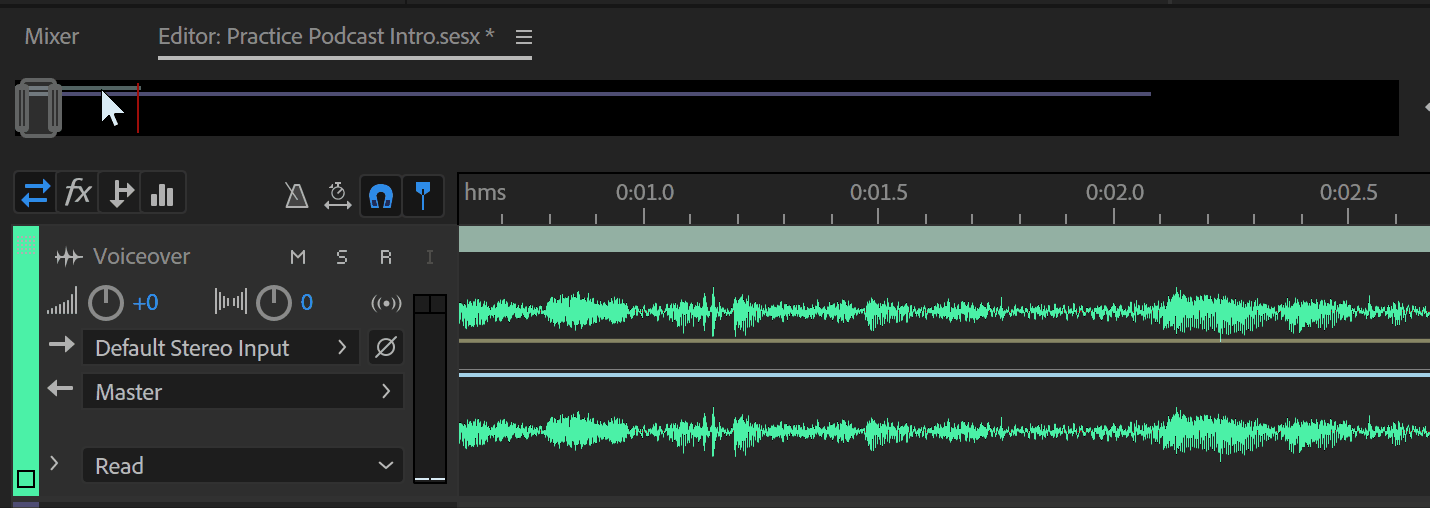Click timeline ruler at 0:01.0
This screenshot has height=508, width=1430.
pyautogui.click(x=644, y=192)
